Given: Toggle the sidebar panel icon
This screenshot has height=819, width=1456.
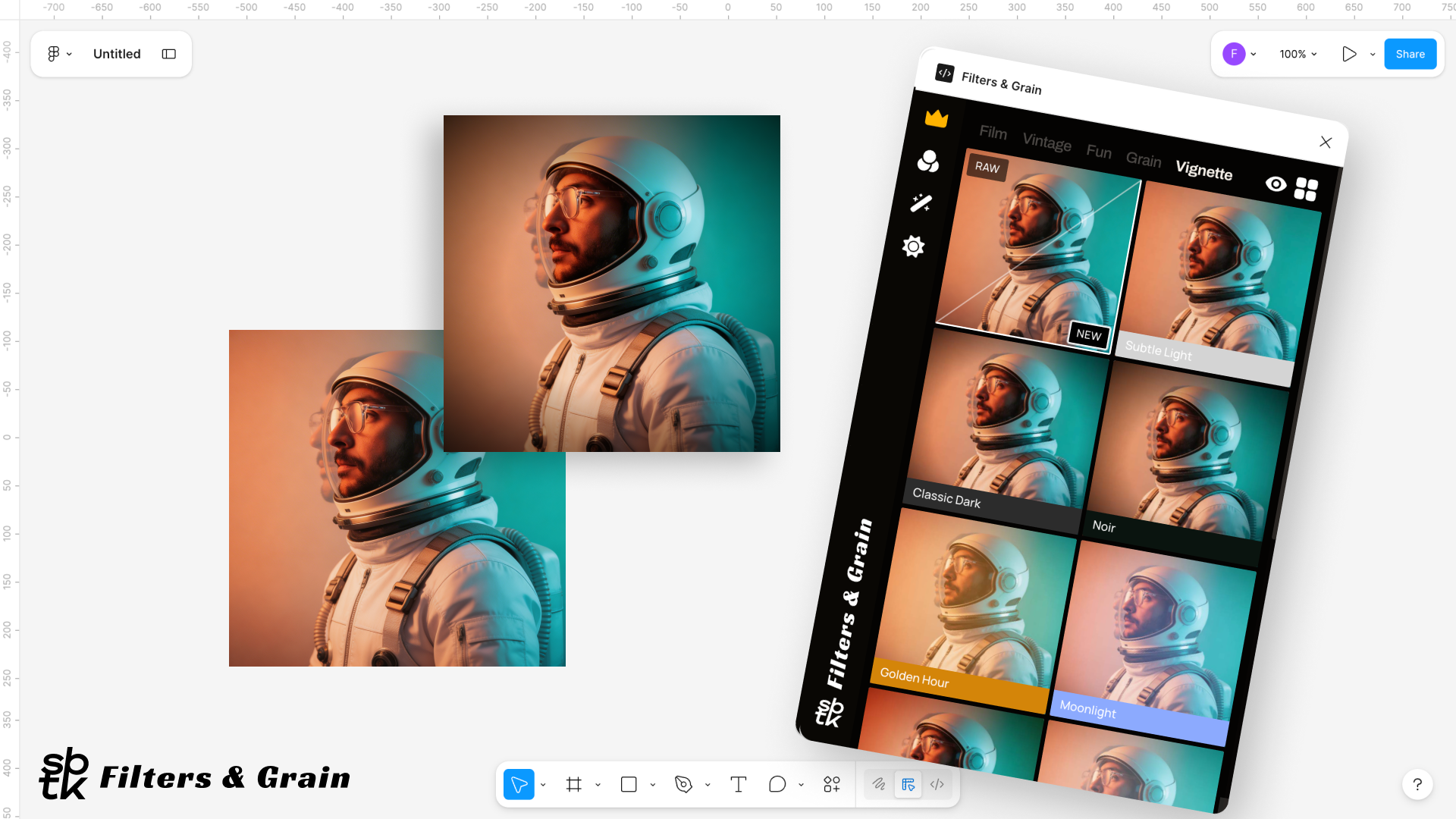Looking at the screenshot, I should coord(169,54).
